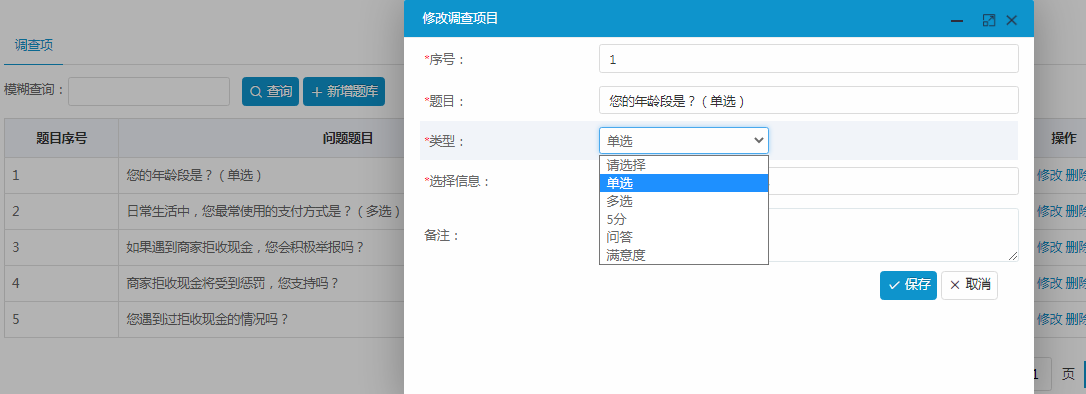Image resolution: width=1086 pixels, height=394 pixels.
Task: Save the survey item with 保存
Action: tap(908, 285)
